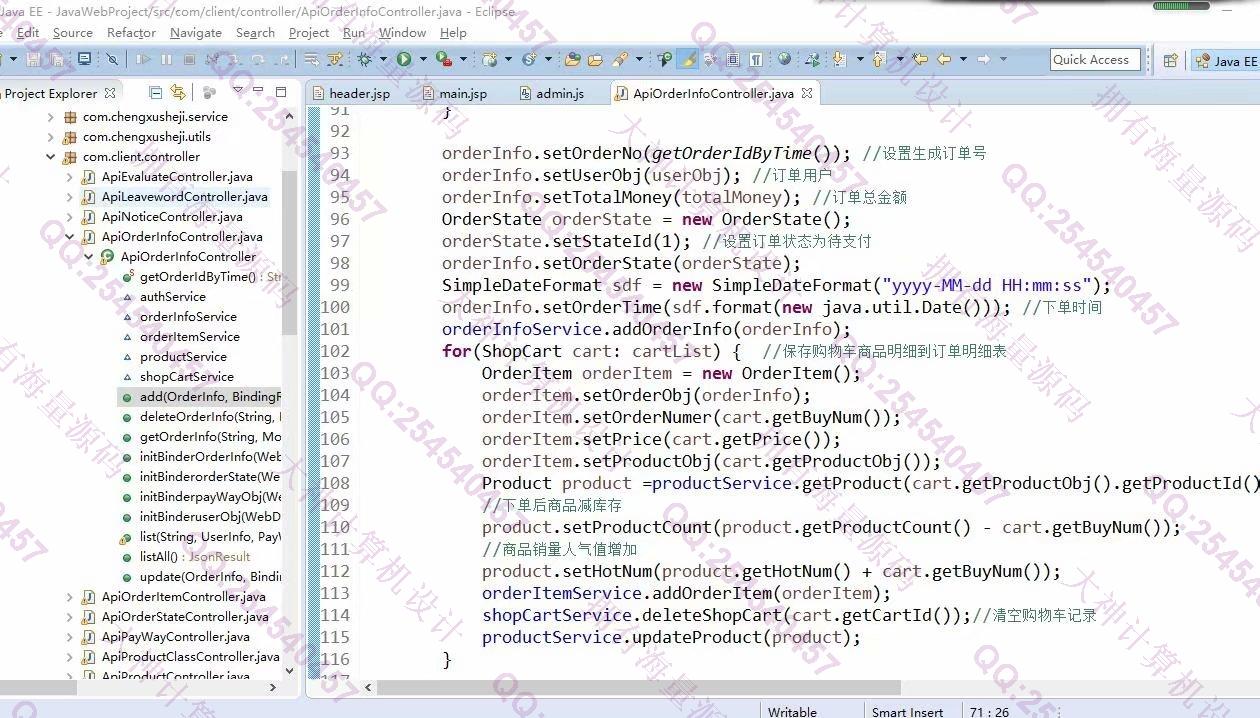Click the Skip All Breakpoints icon
The height and width of the screenshot is (718, 1260).
click(112, 60)
